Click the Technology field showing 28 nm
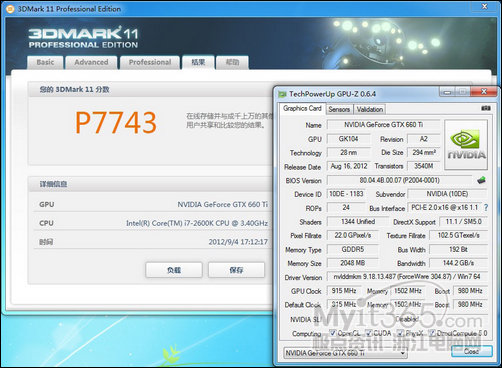Screen dimensions: 502x368 pyautogui.click(x=349, y=153)
